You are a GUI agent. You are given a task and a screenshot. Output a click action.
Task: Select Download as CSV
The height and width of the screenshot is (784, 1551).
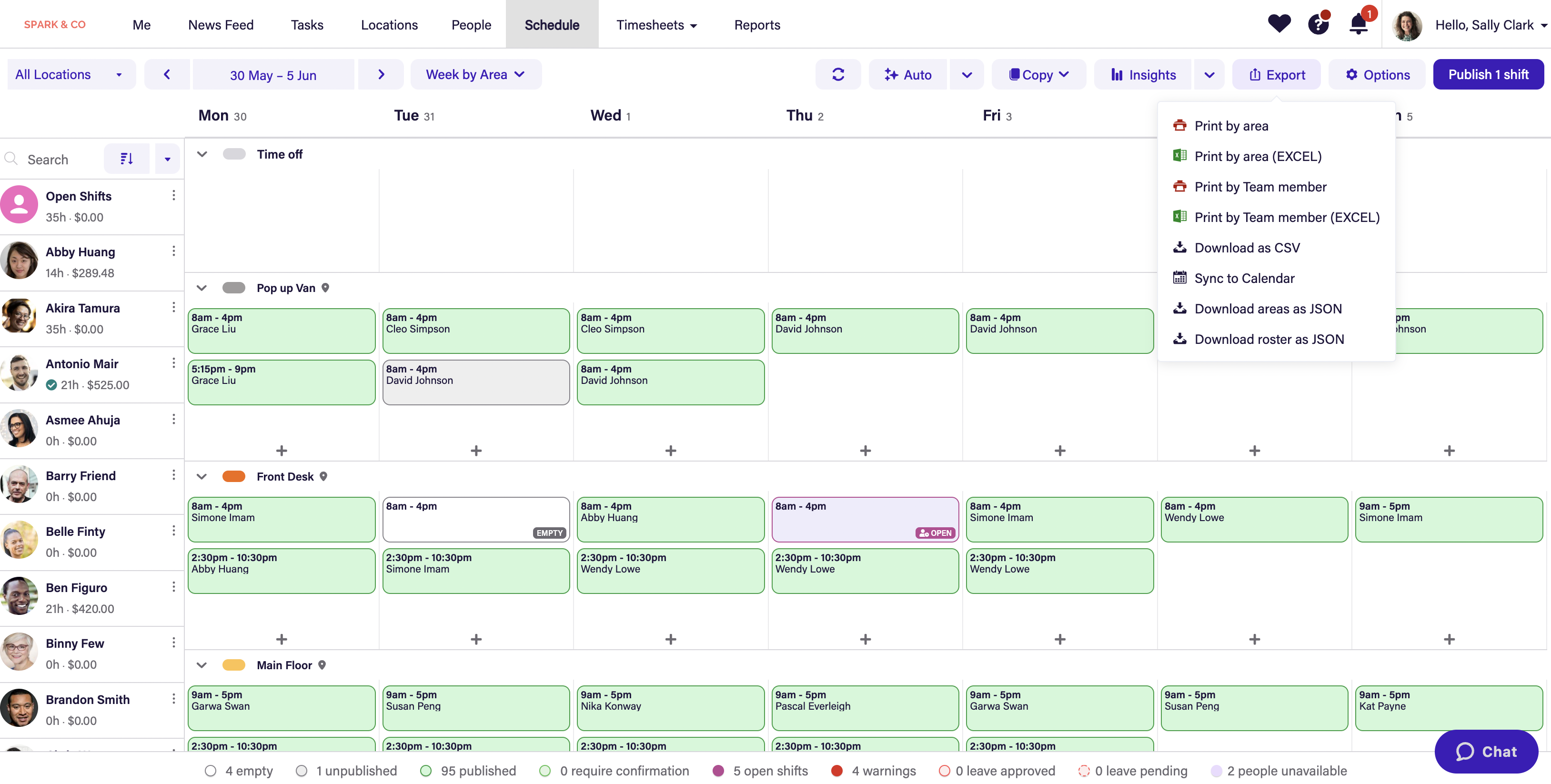[x=1276, y=248]
